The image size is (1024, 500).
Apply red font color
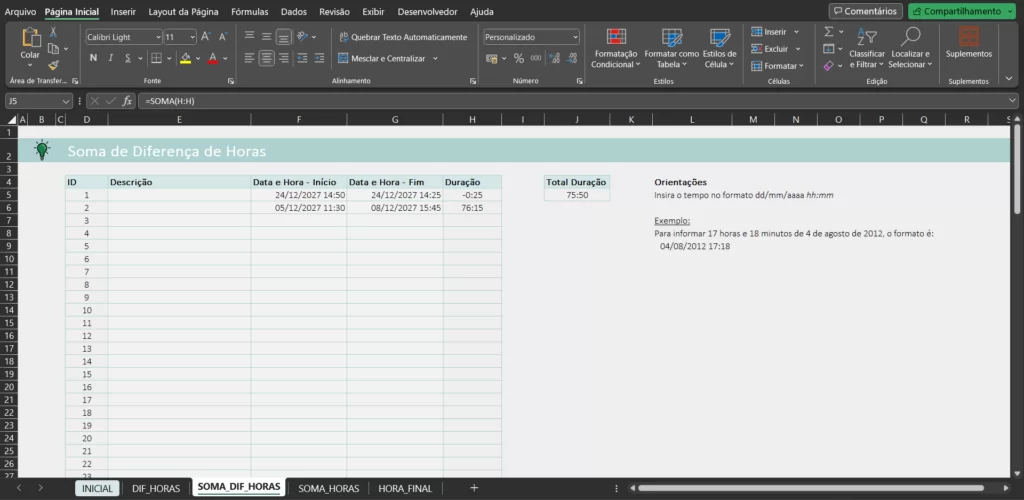(213, 58)
